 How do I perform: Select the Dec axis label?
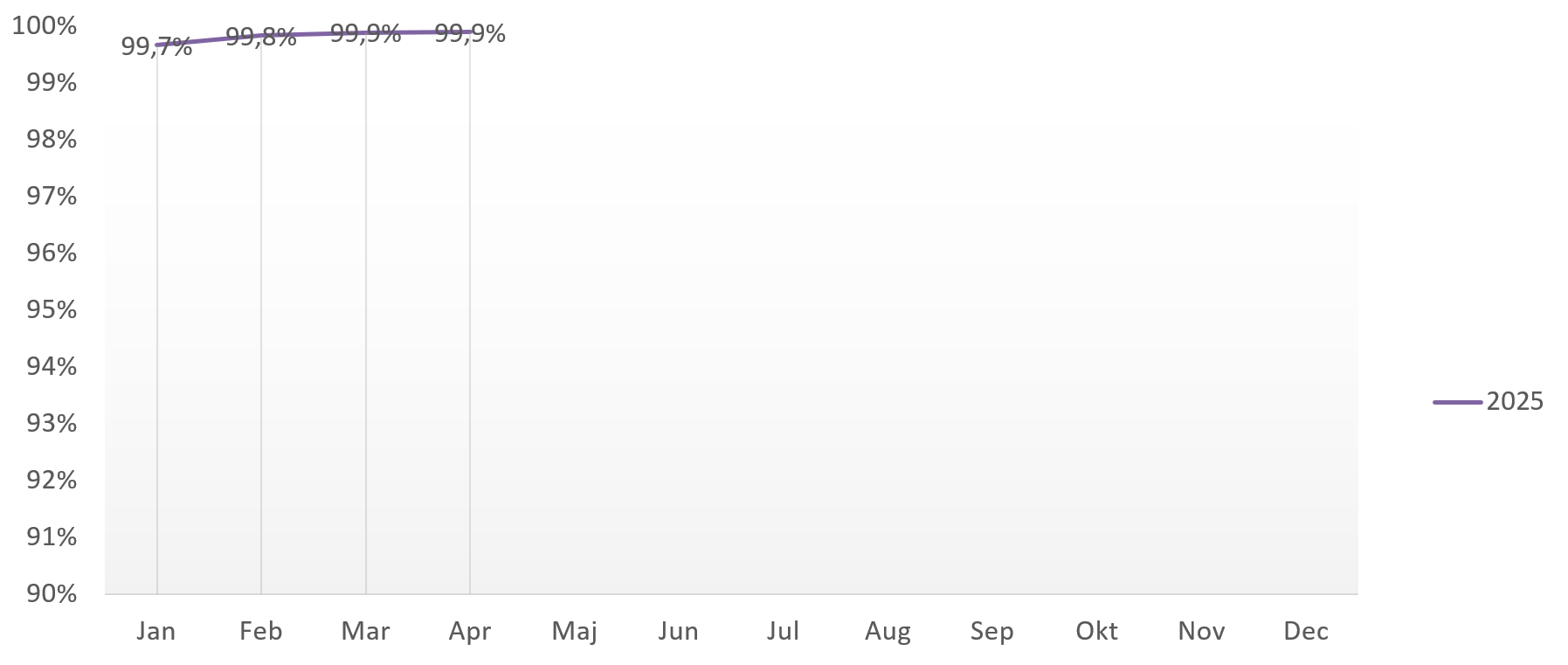tap(1306, 631)
